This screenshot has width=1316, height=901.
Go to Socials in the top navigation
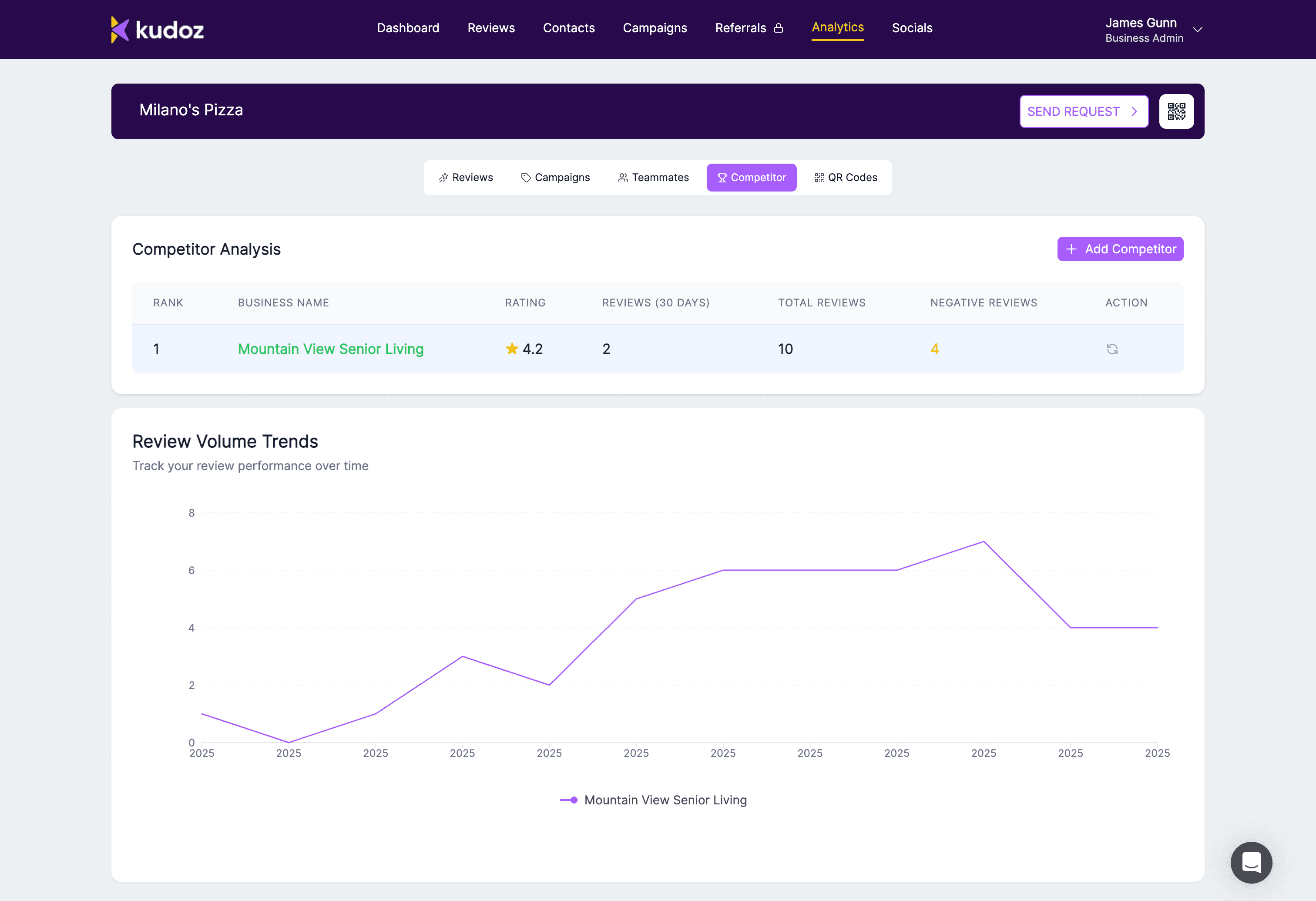coord(911,28)
